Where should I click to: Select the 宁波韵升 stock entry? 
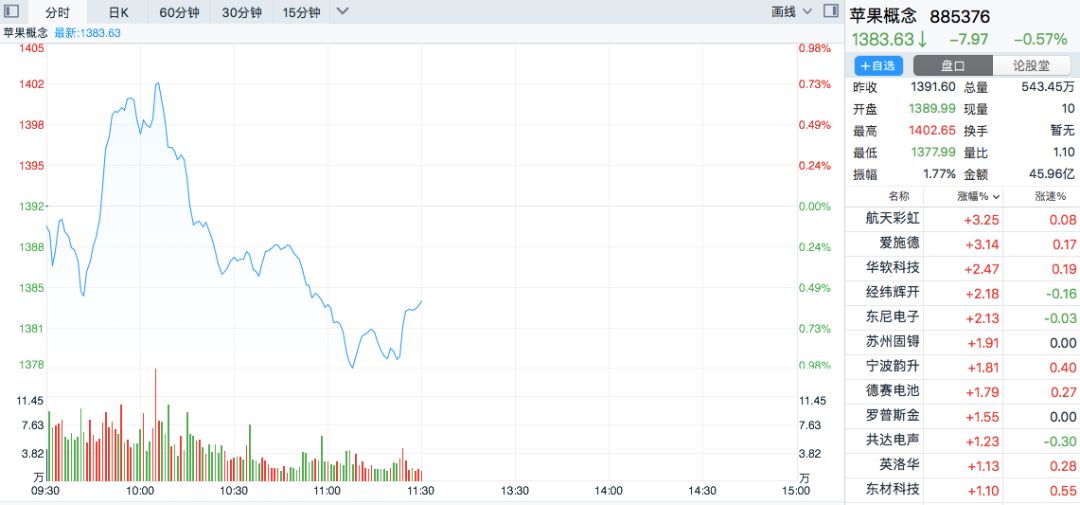(x=962, y=367)
